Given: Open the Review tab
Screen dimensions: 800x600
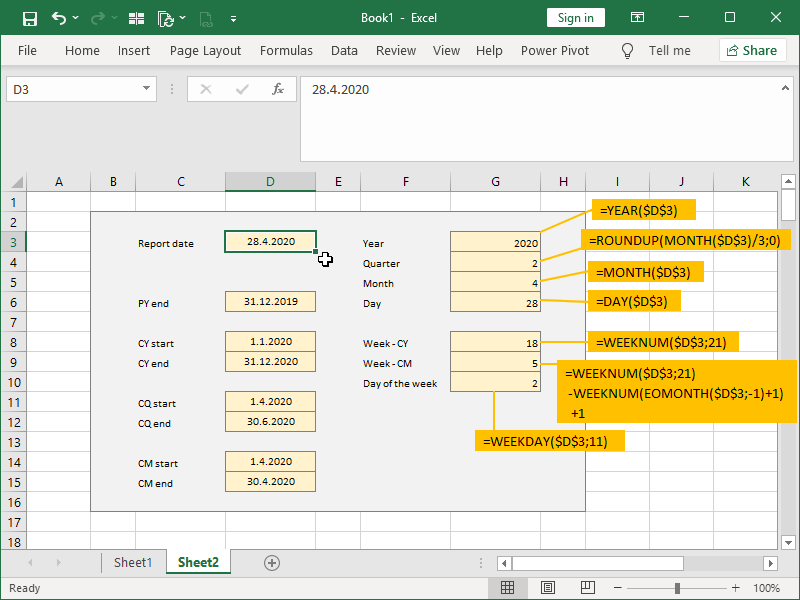Looking at the screenshot, I should [x=396, y=51].
